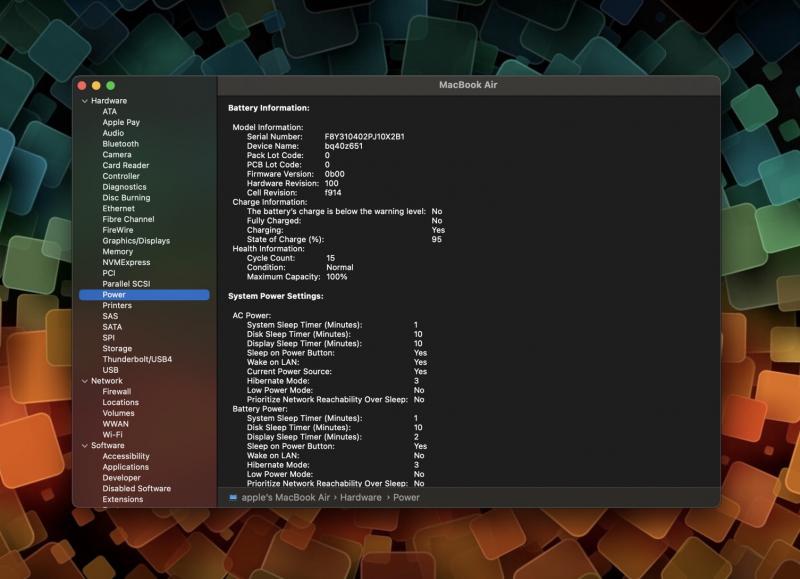The image size is (800, 579).
Task: Click the Charging row's Yes value
Action: point(438,230)
